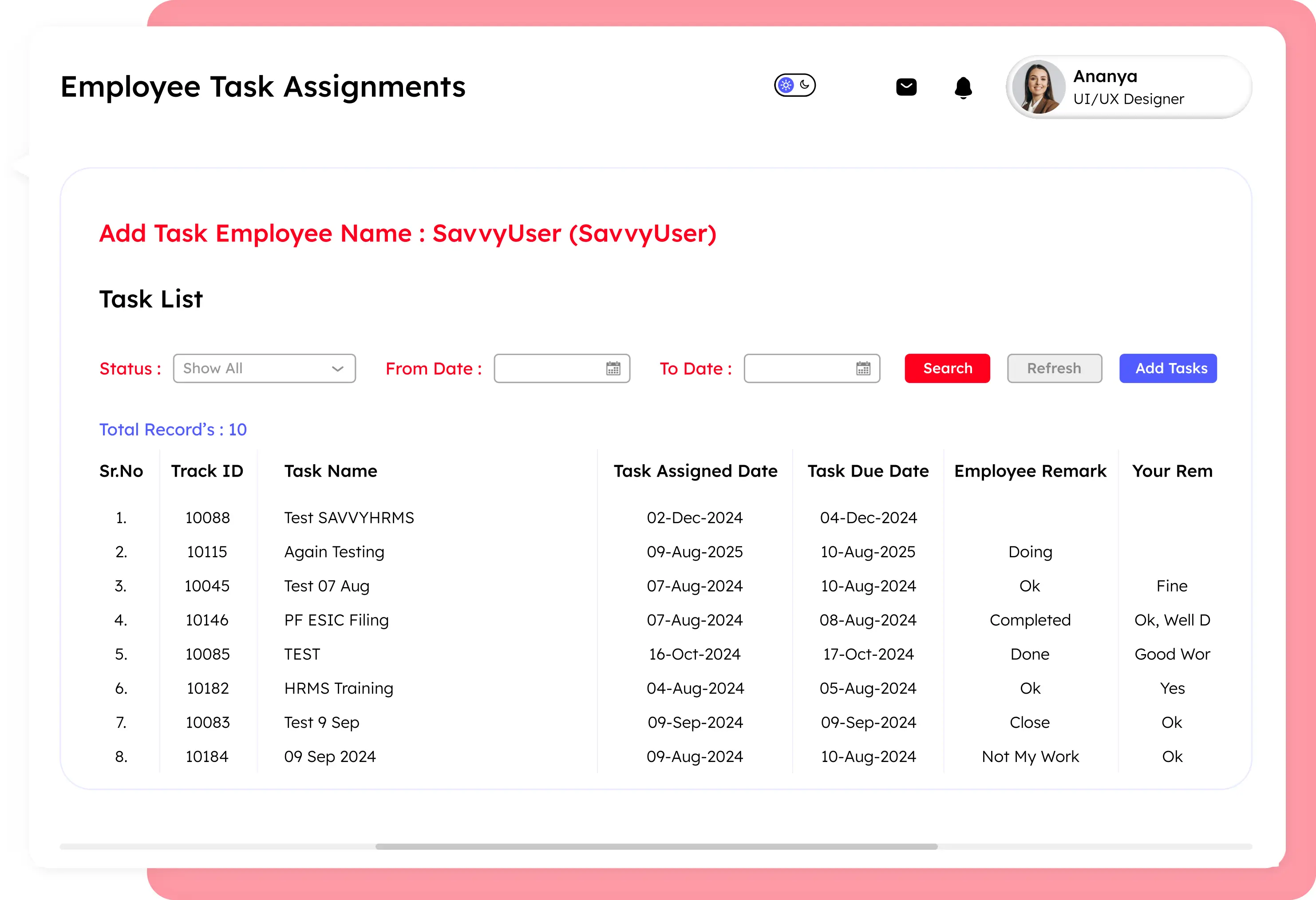Click the Refresh button
Viewport: 1316px width, 900px height.
click(x=1055, y=368)
